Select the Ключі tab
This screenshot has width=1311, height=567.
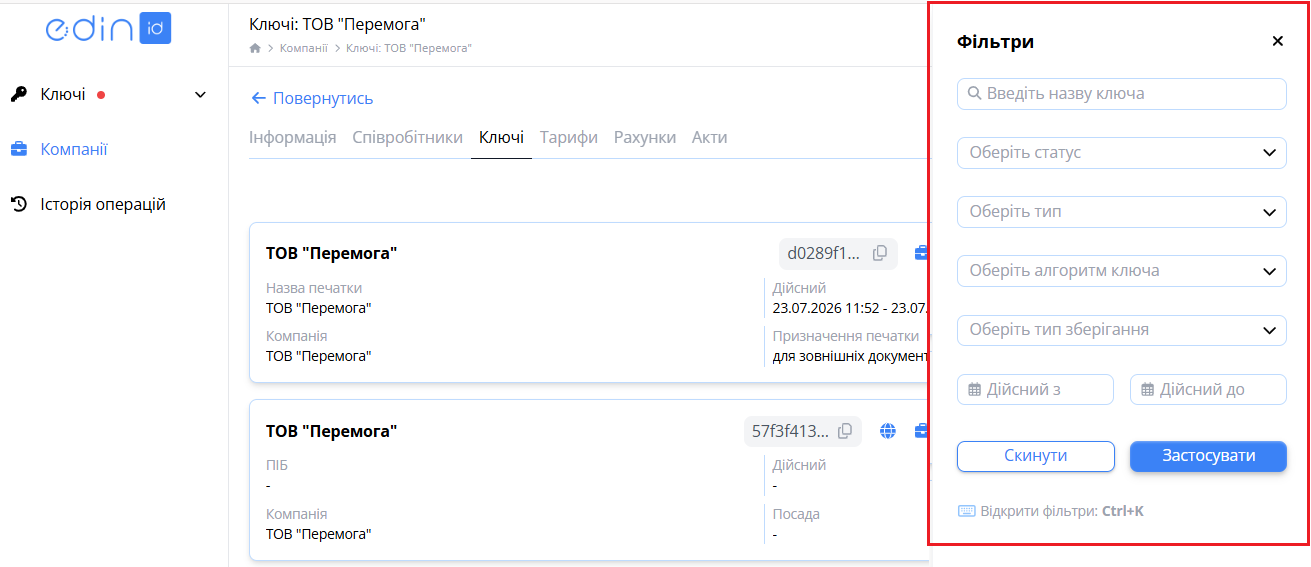point(501,138)
